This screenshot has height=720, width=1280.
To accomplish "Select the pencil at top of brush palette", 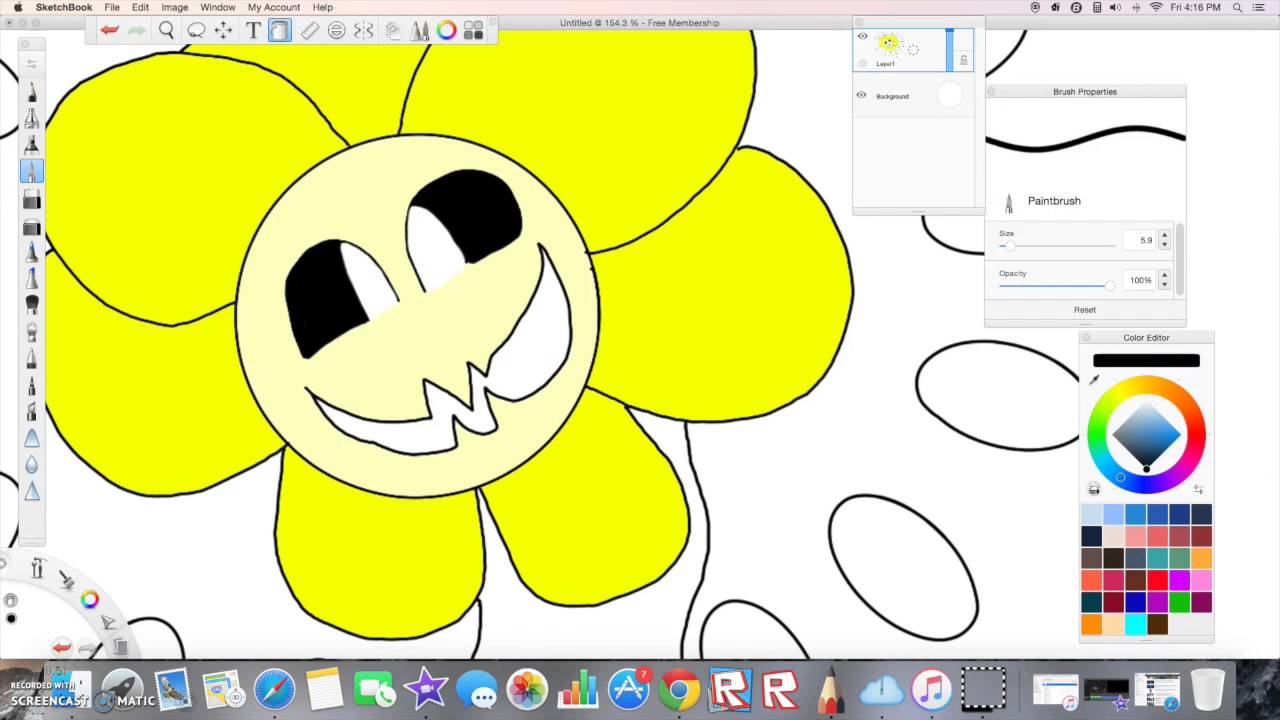I will [32, 92].
